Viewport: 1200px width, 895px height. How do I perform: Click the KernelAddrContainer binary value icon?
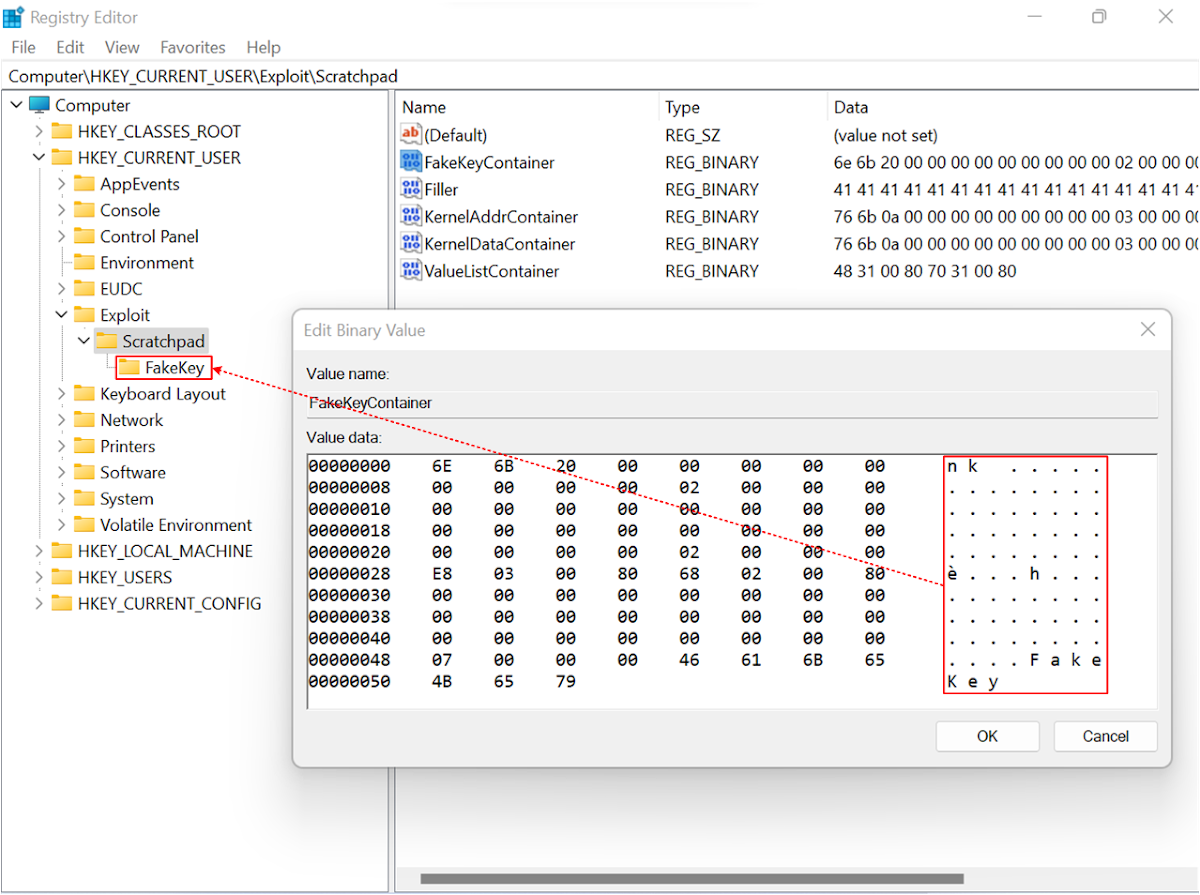tap(411, 216)
